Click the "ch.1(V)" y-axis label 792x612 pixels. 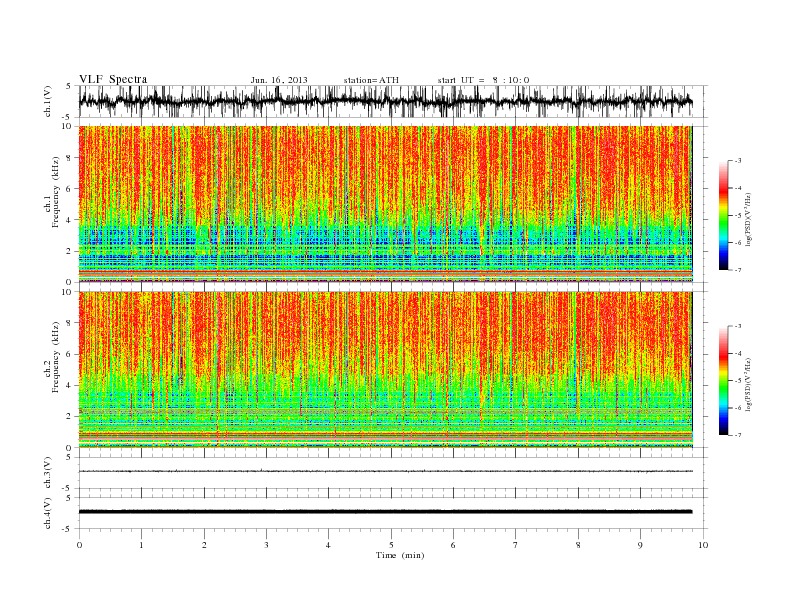(x=48, y=102)
